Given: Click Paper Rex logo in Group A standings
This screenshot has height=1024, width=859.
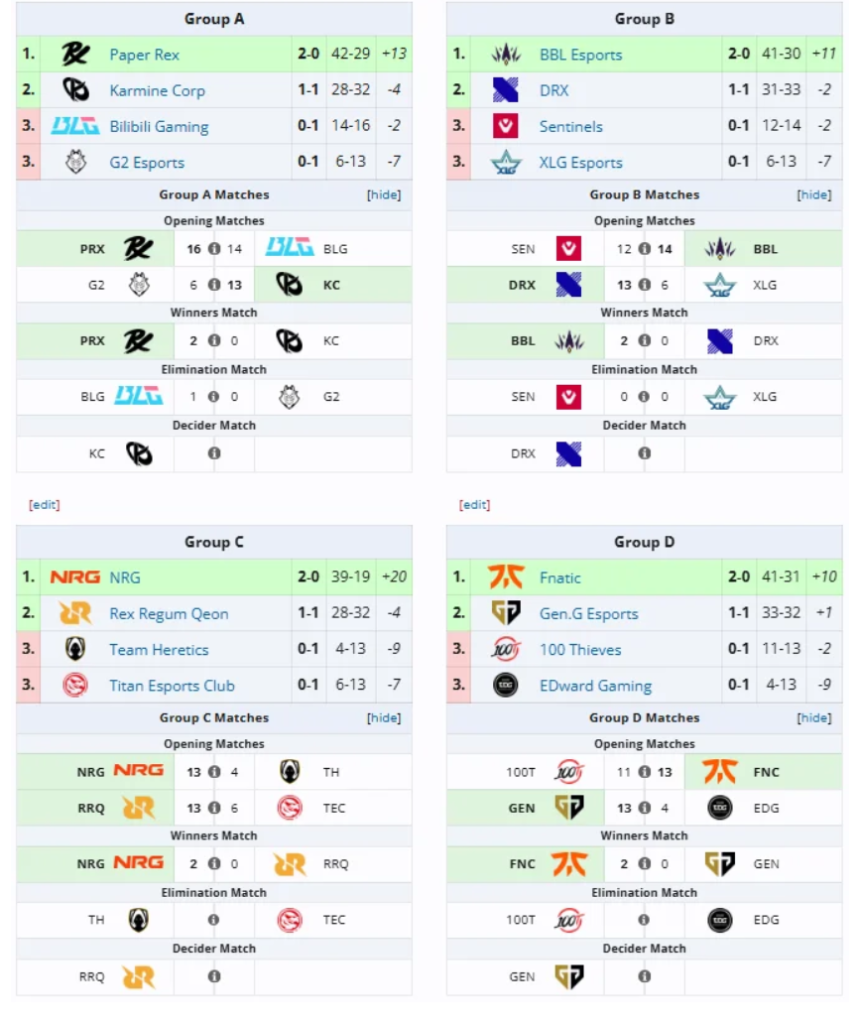Looking at the screenshot, I should 75,54.
